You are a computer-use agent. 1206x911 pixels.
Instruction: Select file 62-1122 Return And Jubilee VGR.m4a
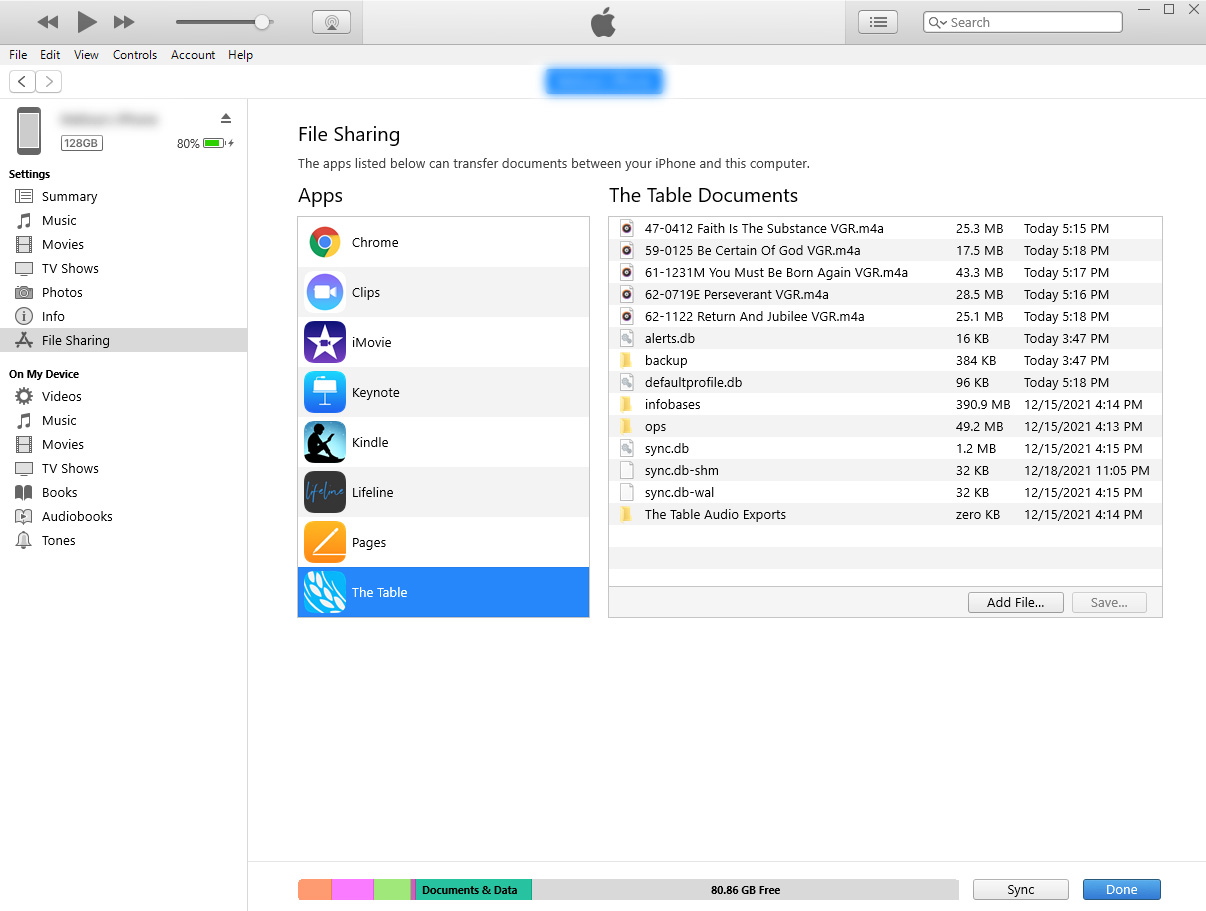point(885,316)
